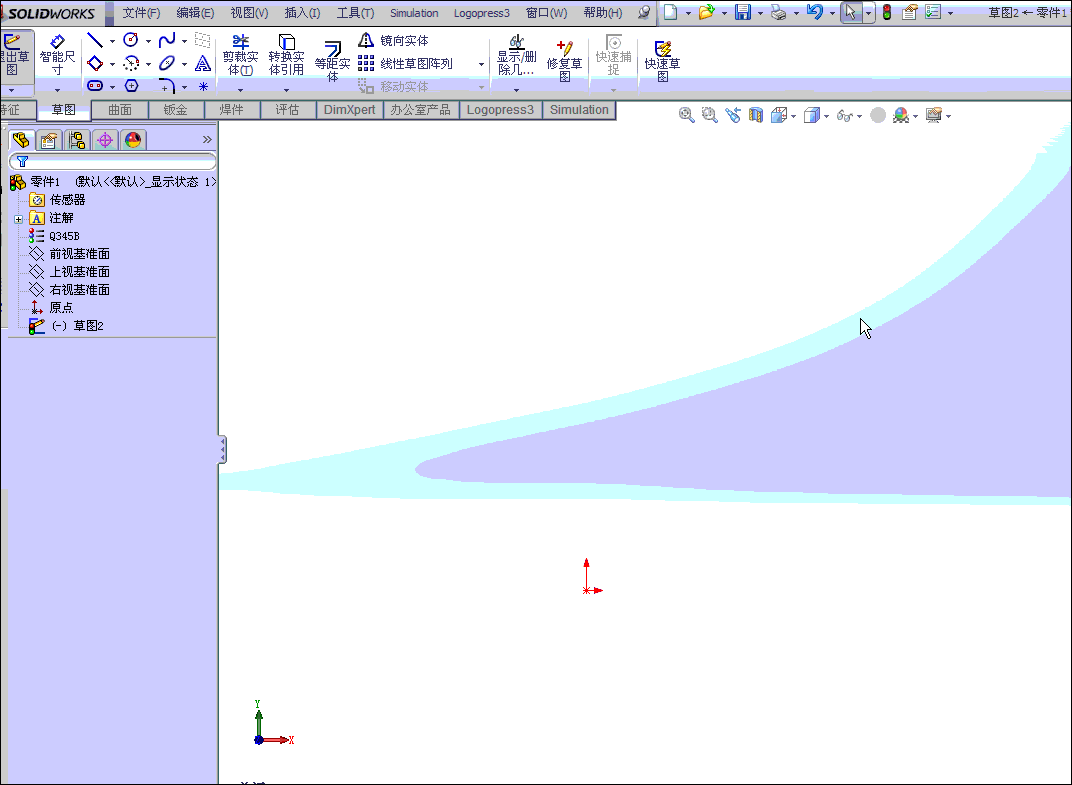The height and width of the screenshot is (785, 1072).
Task: Open the 工具(T) menu
Action: click(355, 13)
